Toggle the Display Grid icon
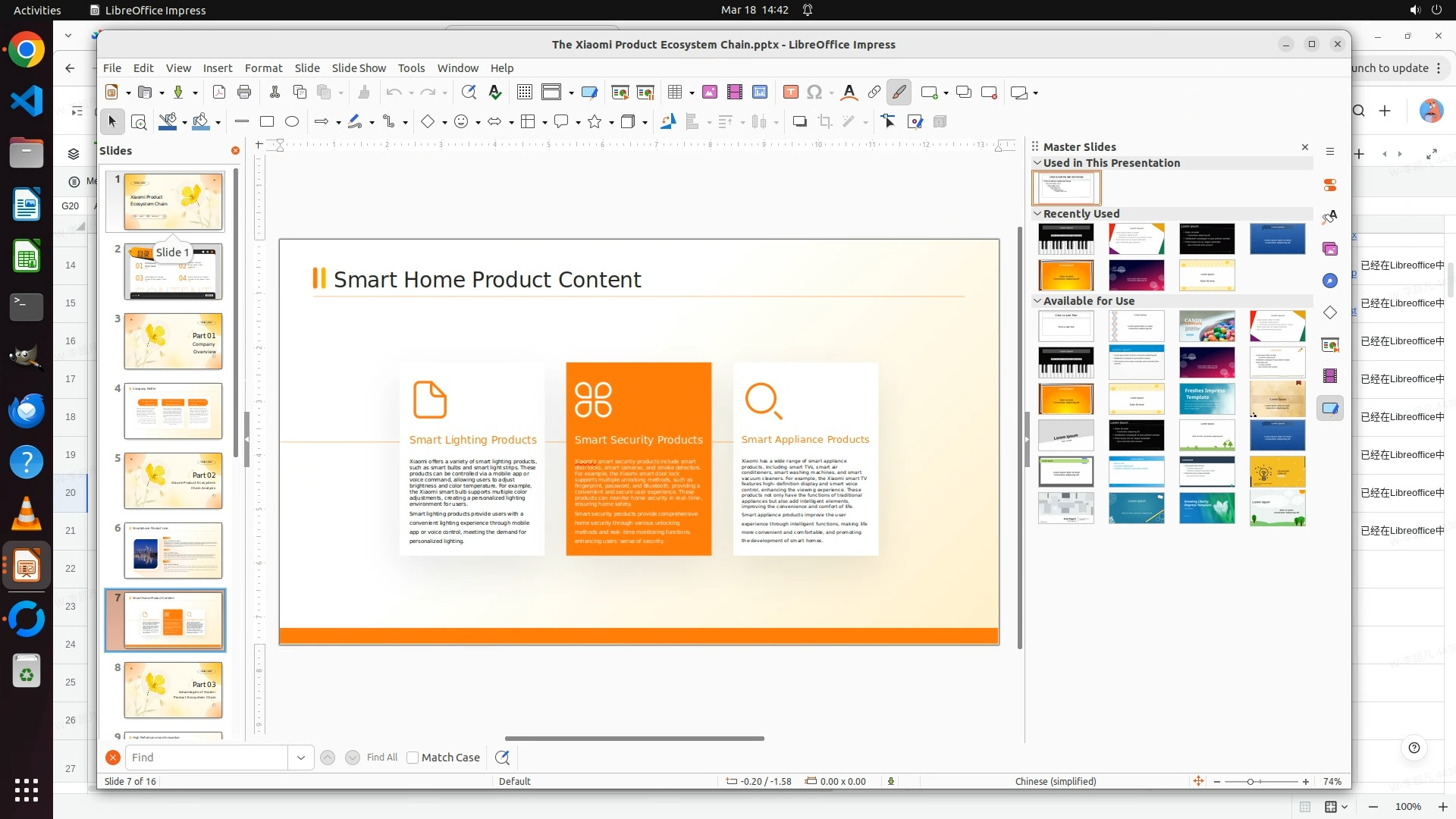 524,92
